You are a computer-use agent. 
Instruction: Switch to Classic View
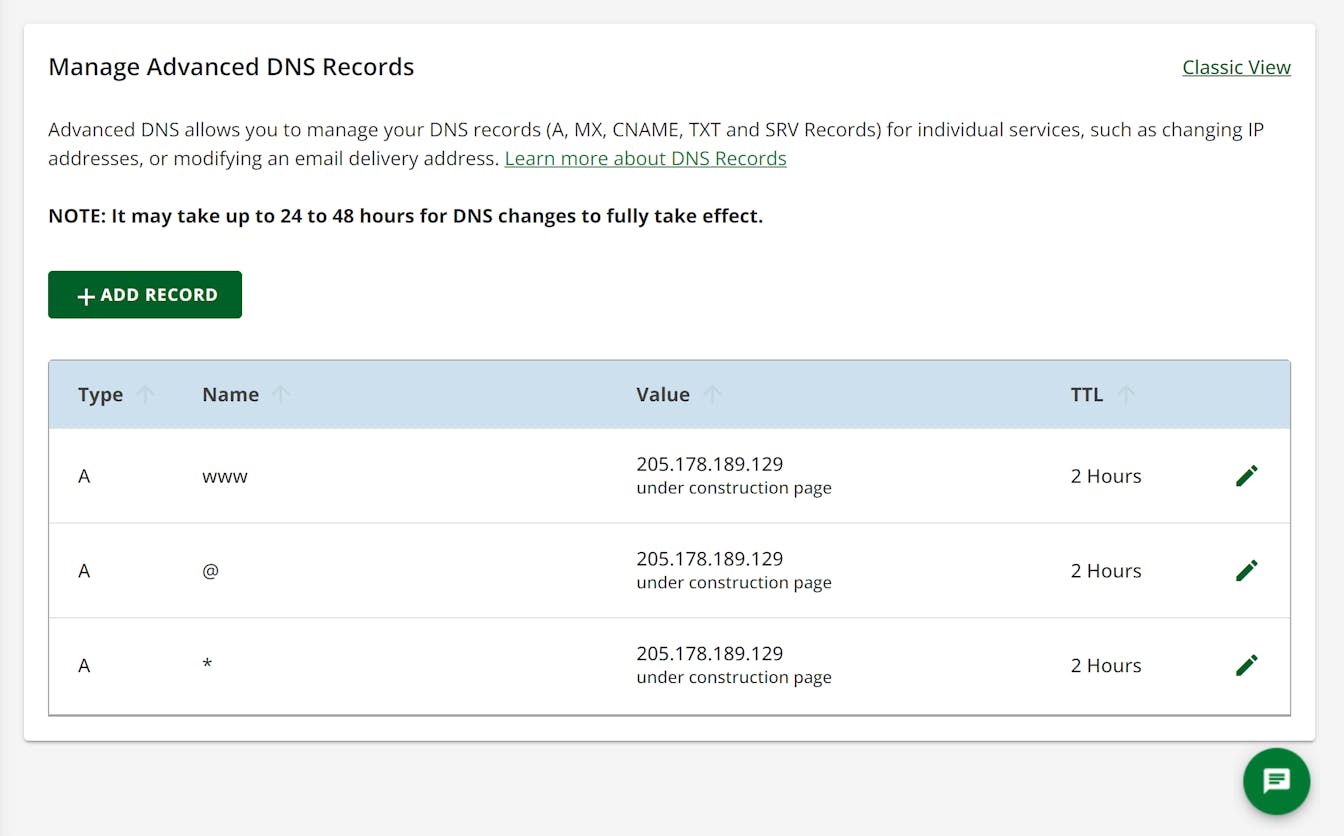(1236, 67)
